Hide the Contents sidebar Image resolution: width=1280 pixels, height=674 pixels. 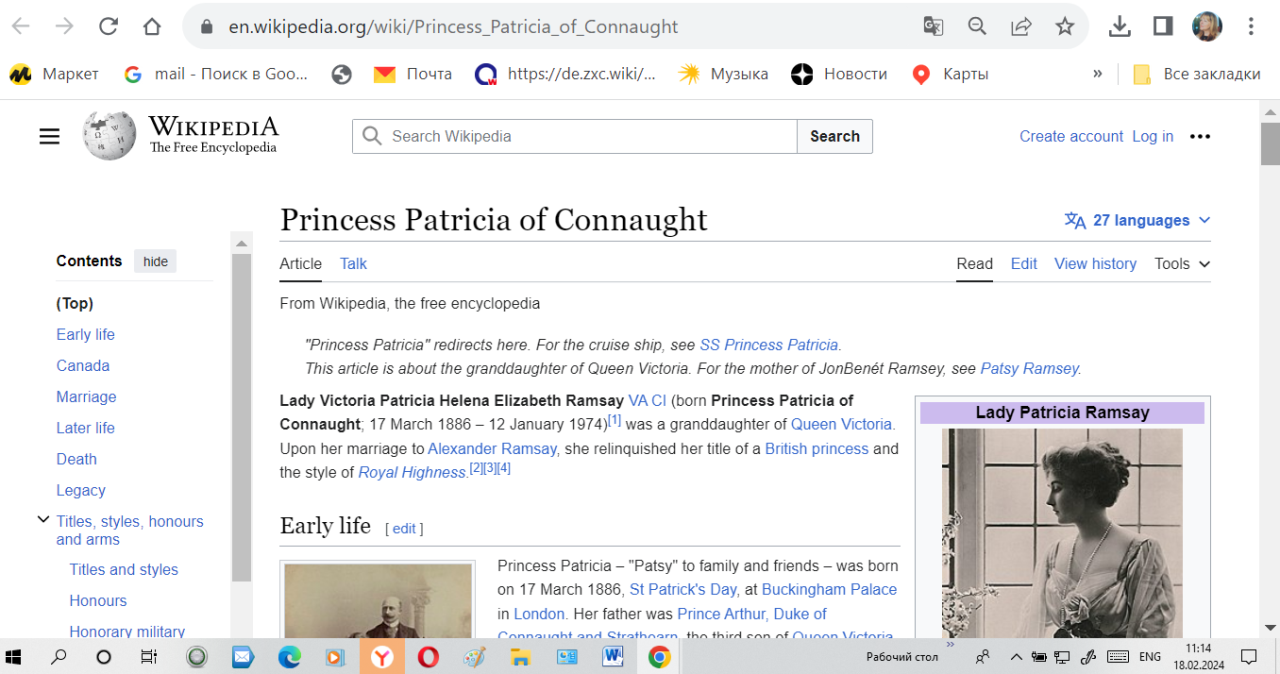tap(155, 261)
